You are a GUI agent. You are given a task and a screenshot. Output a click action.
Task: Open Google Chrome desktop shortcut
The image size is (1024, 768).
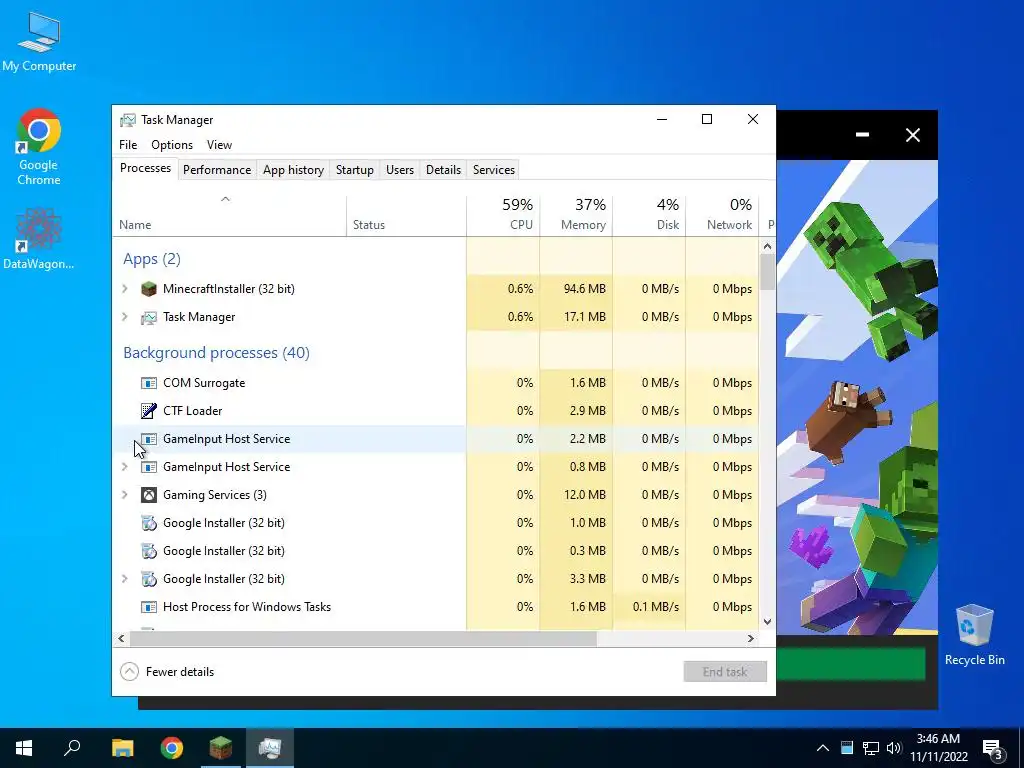tap(39, 147)
